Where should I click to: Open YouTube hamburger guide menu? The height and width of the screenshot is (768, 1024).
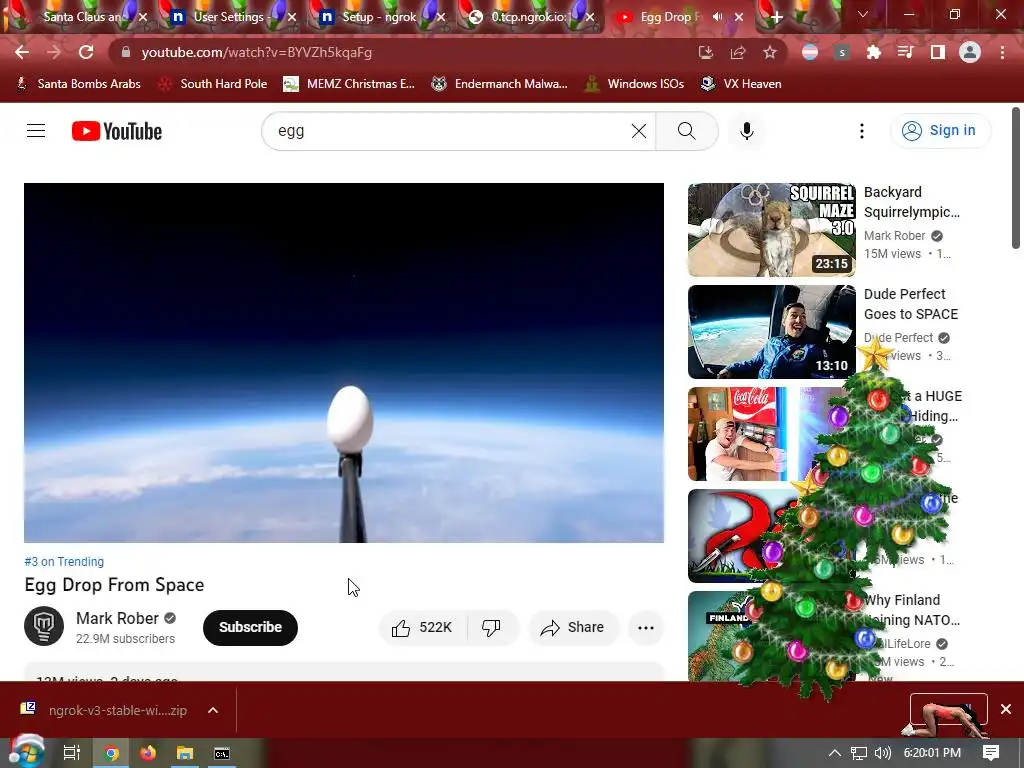click(x=36, y=131)
